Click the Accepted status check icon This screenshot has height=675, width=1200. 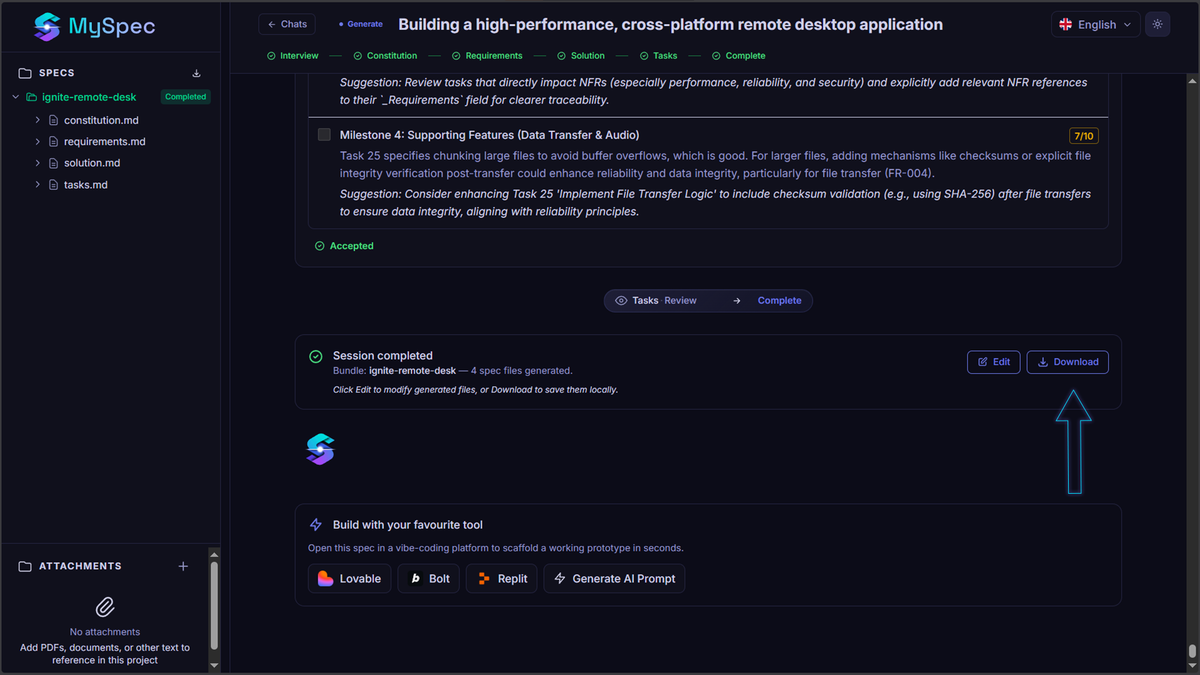click(319, 246)
